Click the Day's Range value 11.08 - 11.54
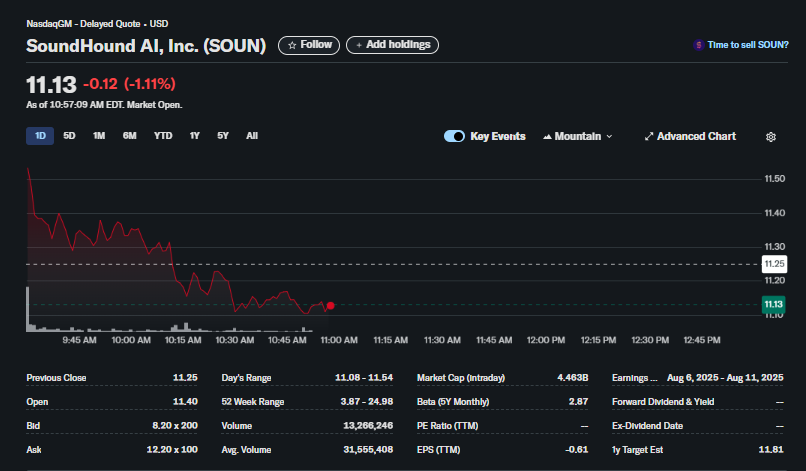 [364, 378]
